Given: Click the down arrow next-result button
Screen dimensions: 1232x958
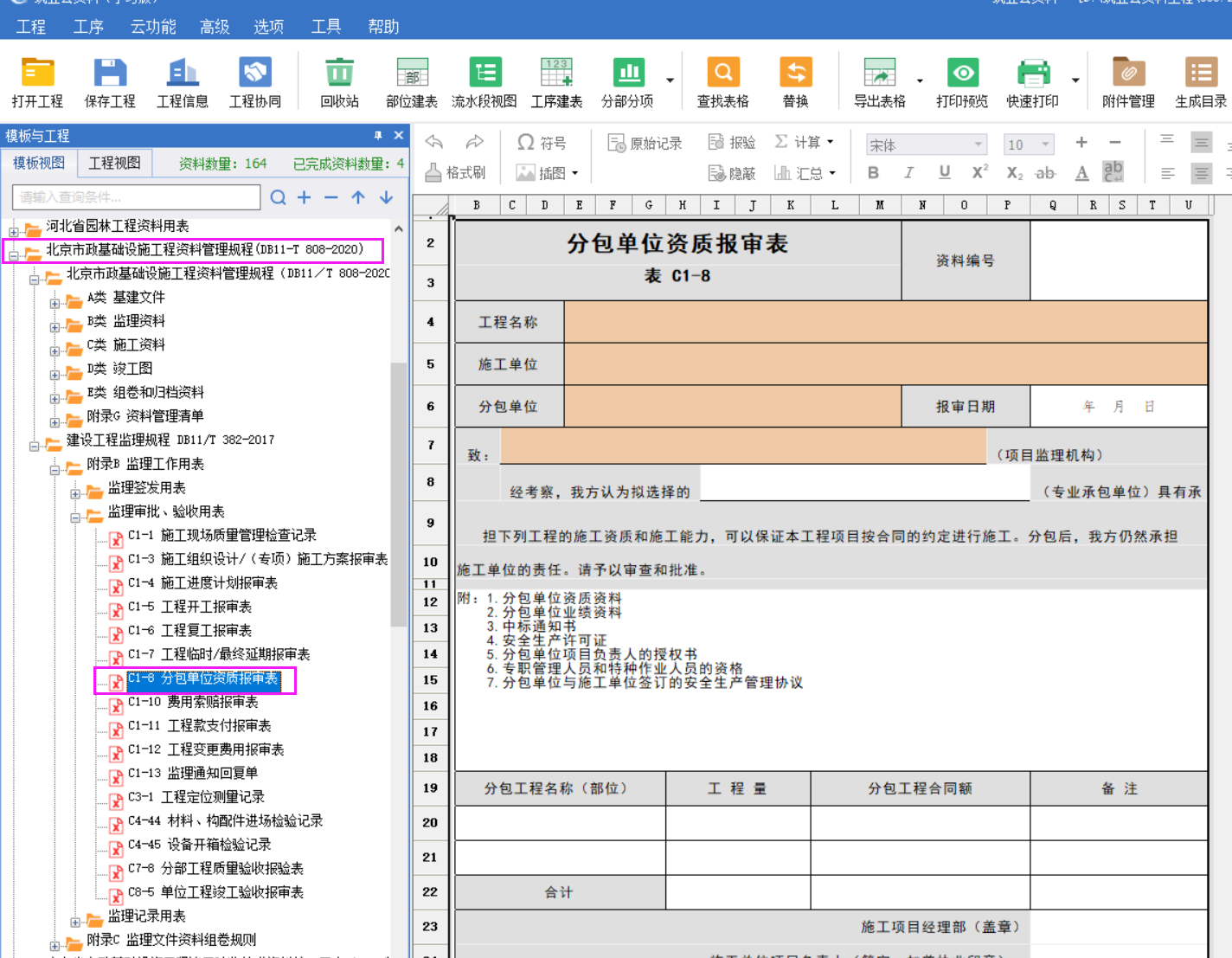Looking at the screenshot, I should tap(386, 197).
